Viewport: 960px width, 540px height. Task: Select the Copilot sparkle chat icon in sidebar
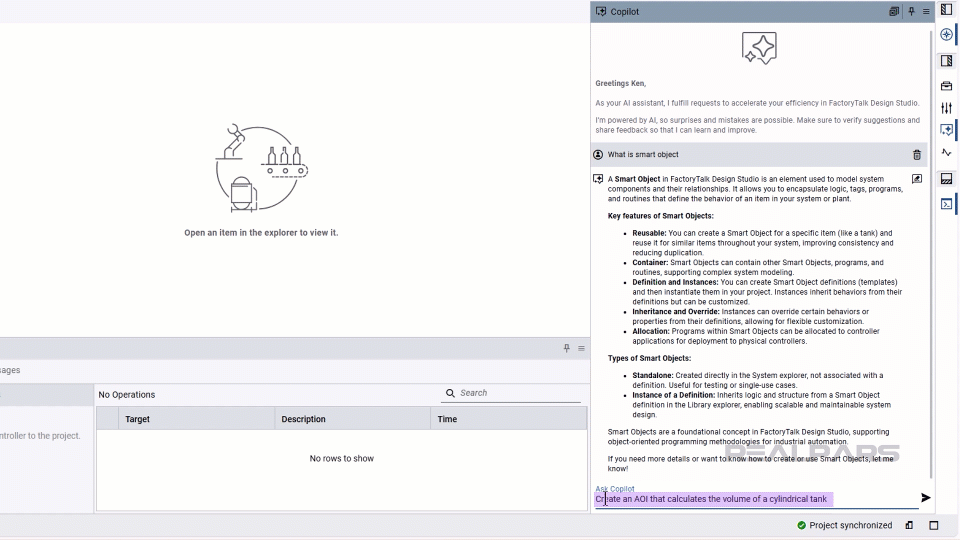click(947, 130)
